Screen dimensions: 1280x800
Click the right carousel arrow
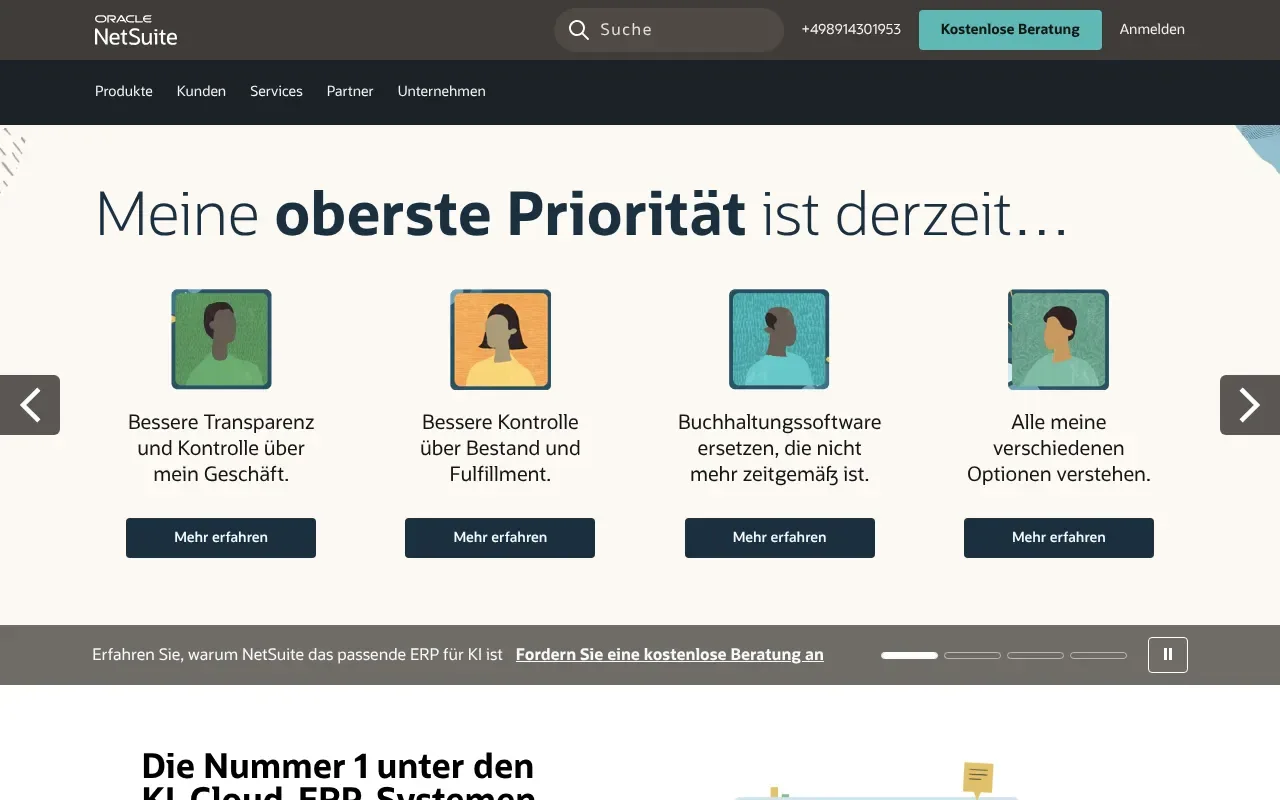[x=1249, y=405]
